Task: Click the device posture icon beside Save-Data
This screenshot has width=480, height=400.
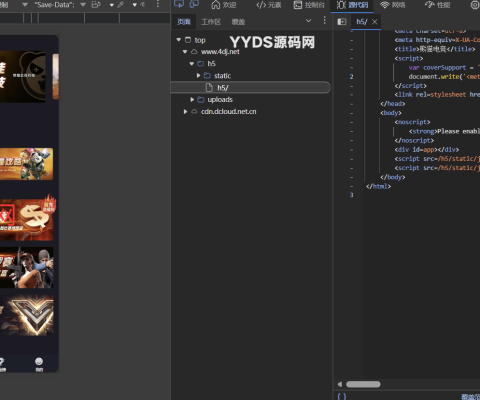Action: [x=96, y=5]
